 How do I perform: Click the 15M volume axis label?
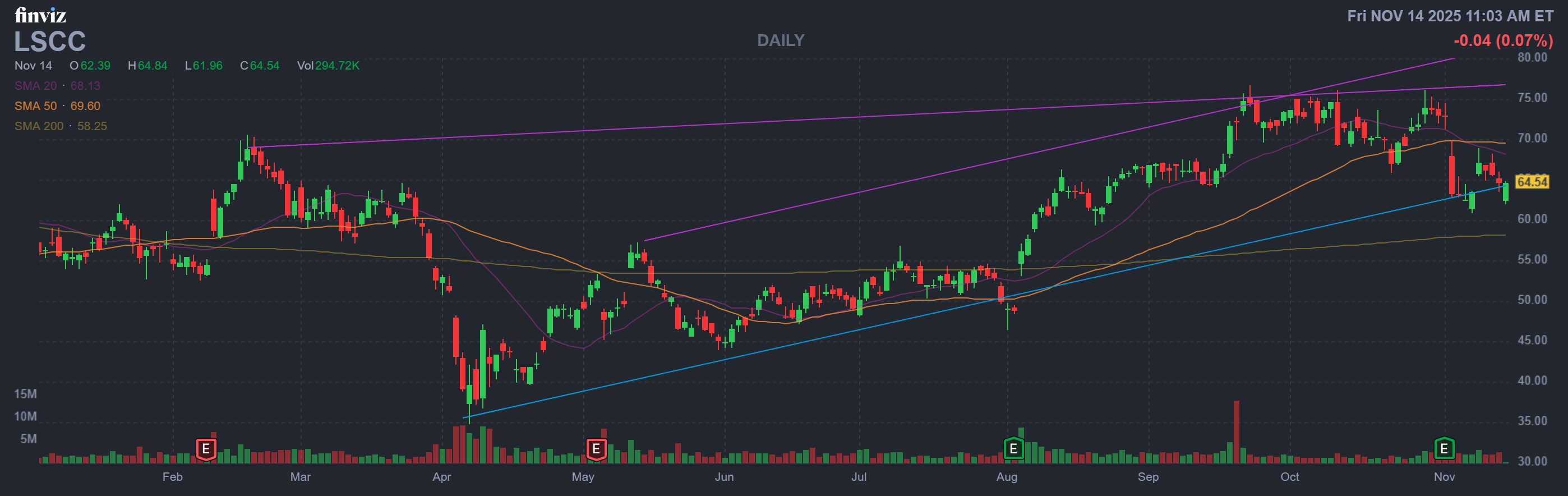26,394
